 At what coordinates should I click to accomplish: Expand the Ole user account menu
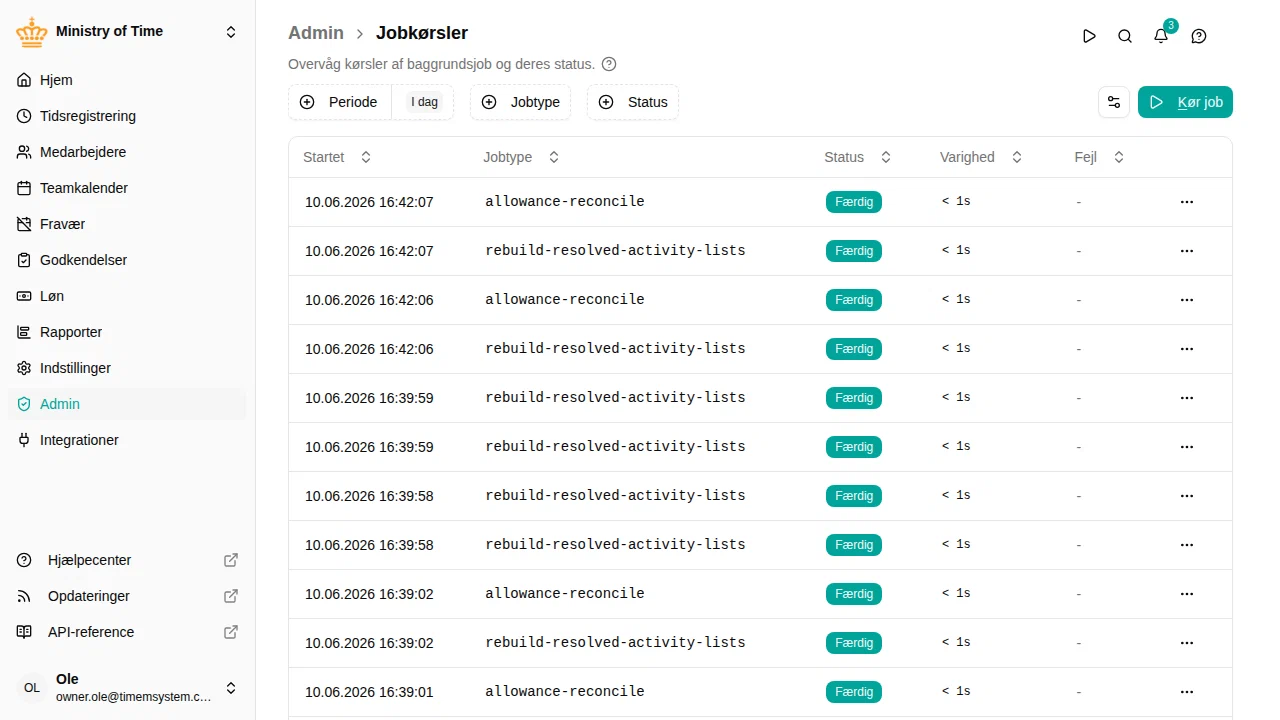tap(231, 688)
